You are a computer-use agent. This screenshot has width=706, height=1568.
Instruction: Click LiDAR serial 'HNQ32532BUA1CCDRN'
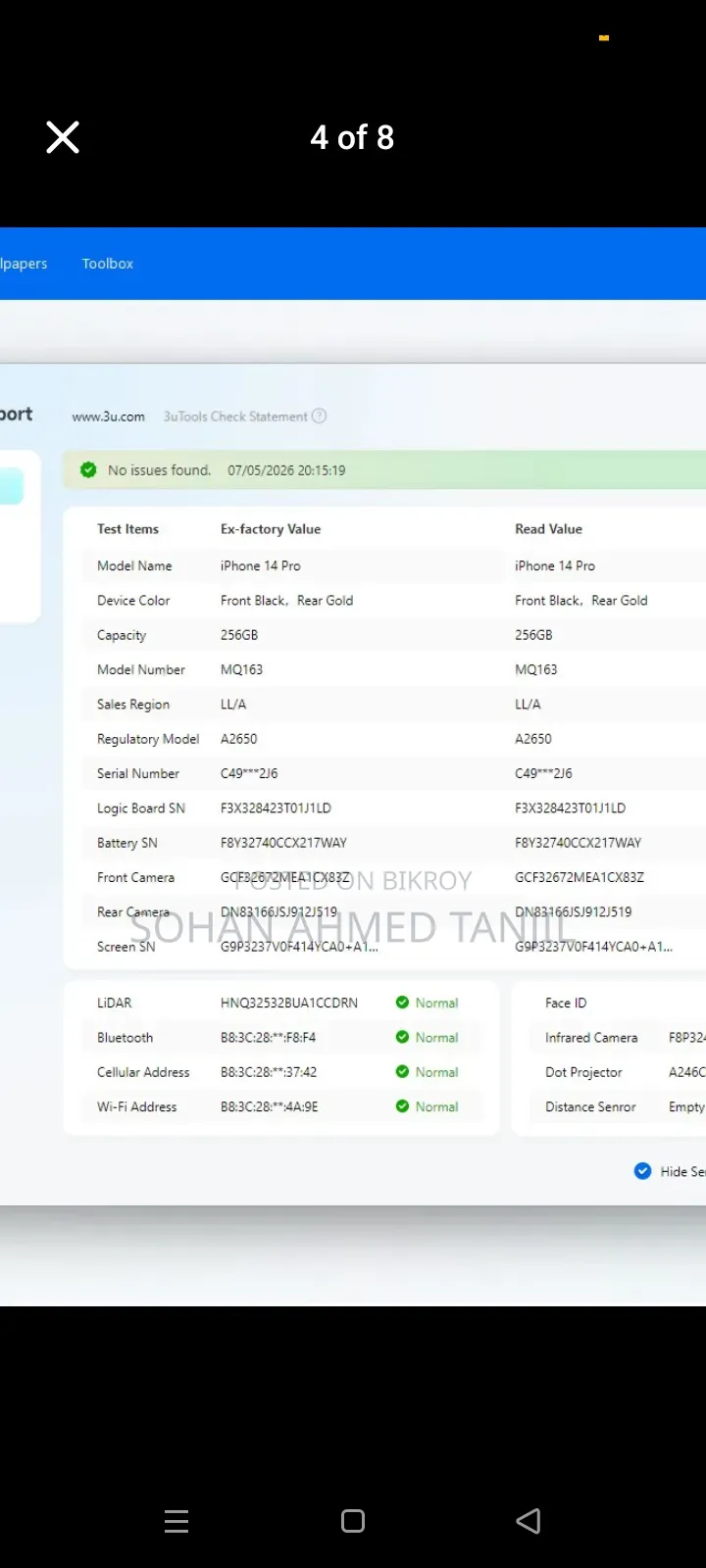pyautogui.click(x=289, y=1003)
